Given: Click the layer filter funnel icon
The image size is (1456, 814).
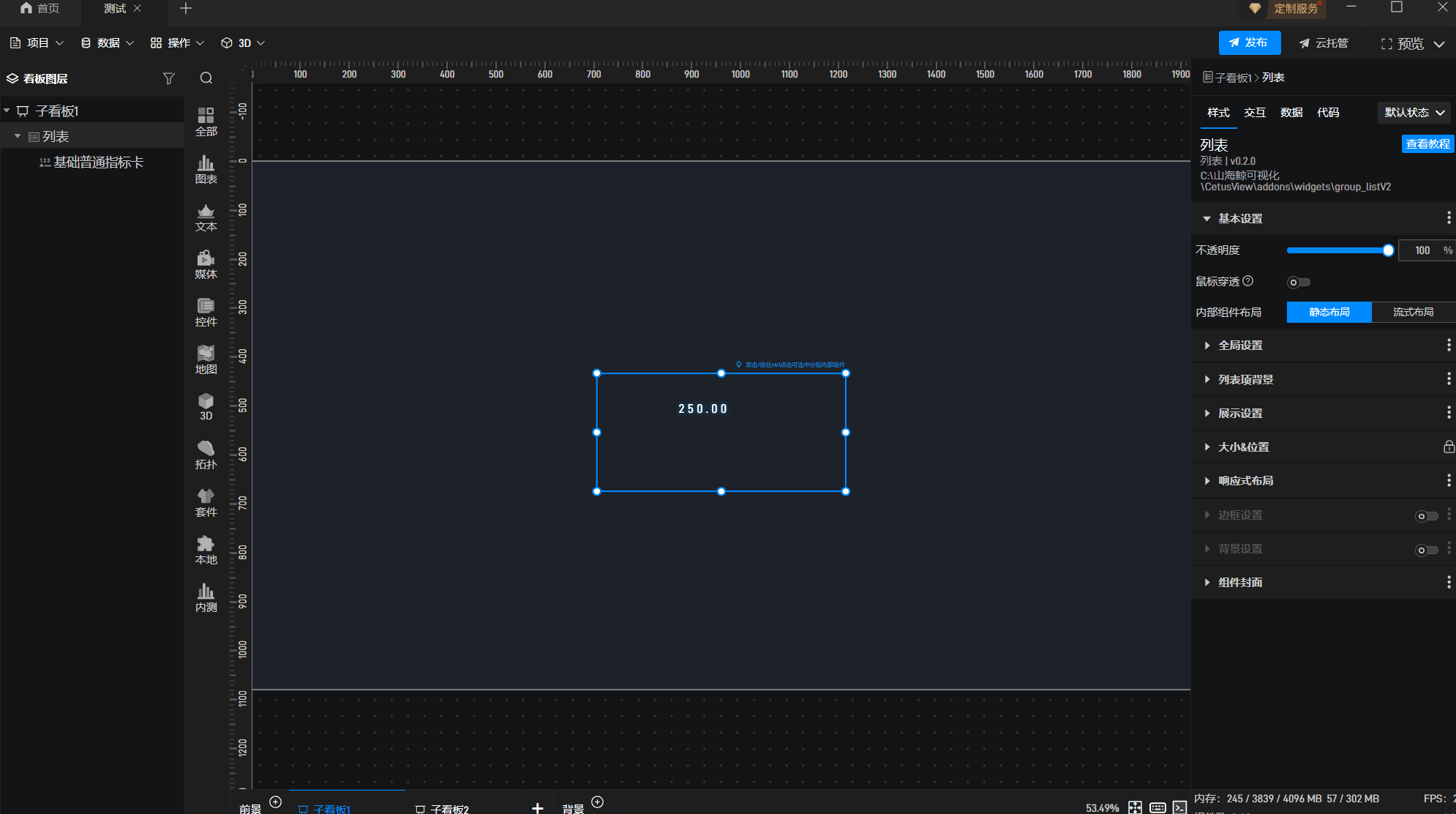Looking at the screenshot, I should coord(169,78).
